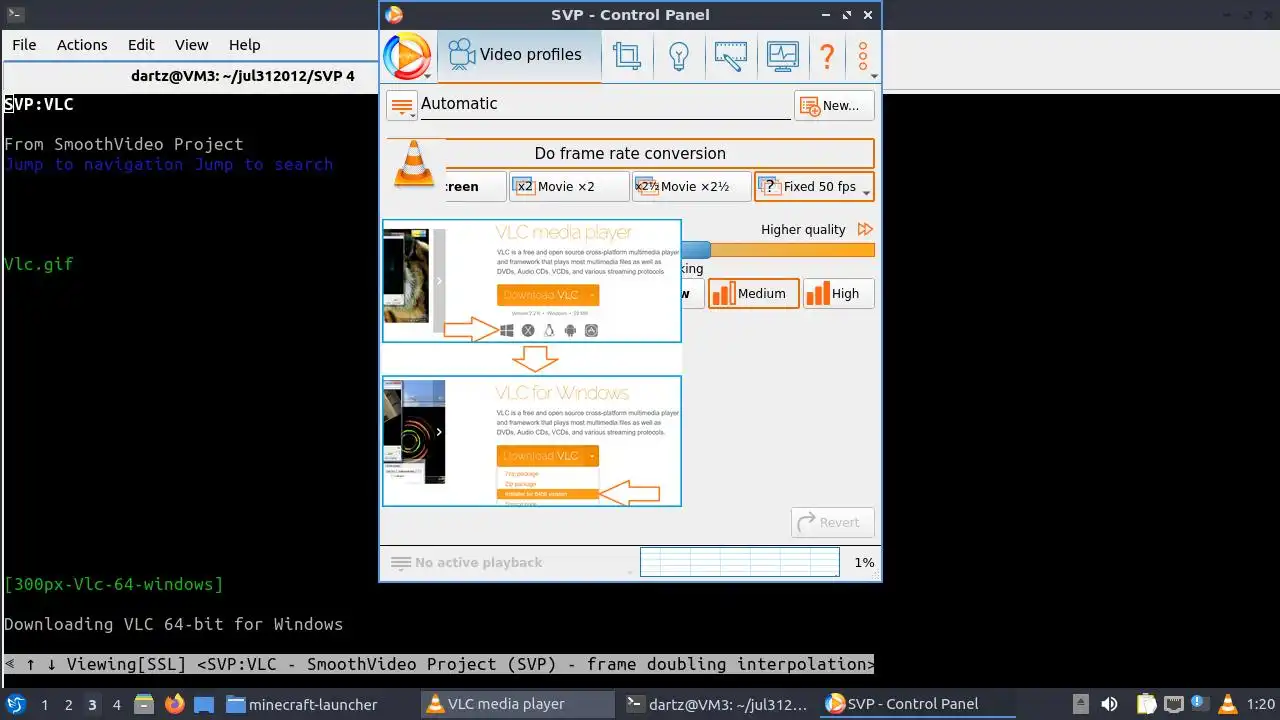The image size is (1280, 720).
Task: Click the terminal window icon in title bar
Action: 15,14
